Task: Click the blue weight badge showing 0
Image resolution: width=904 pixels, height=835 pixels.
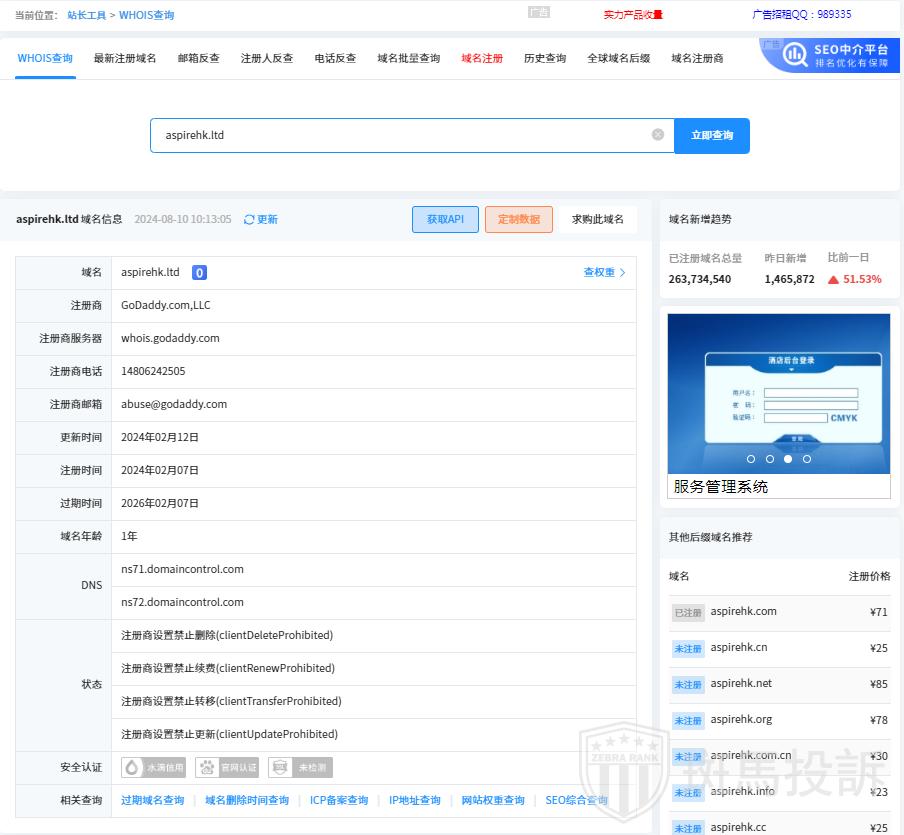Action: pos(199,273)
